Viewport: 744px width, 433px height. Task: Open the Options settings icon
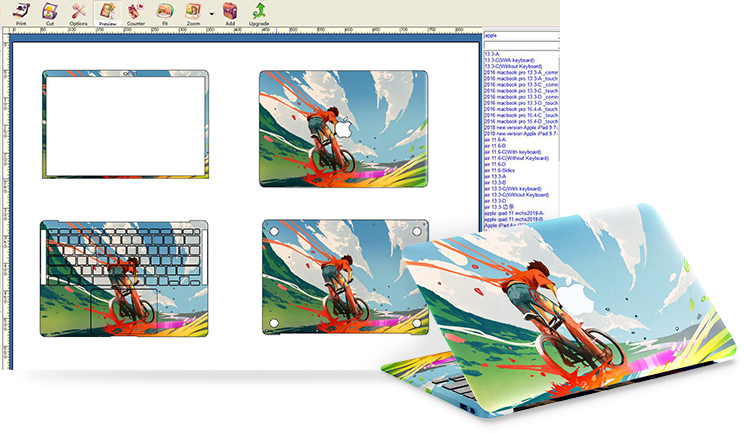pyautogui.click(x=78, y=12)
